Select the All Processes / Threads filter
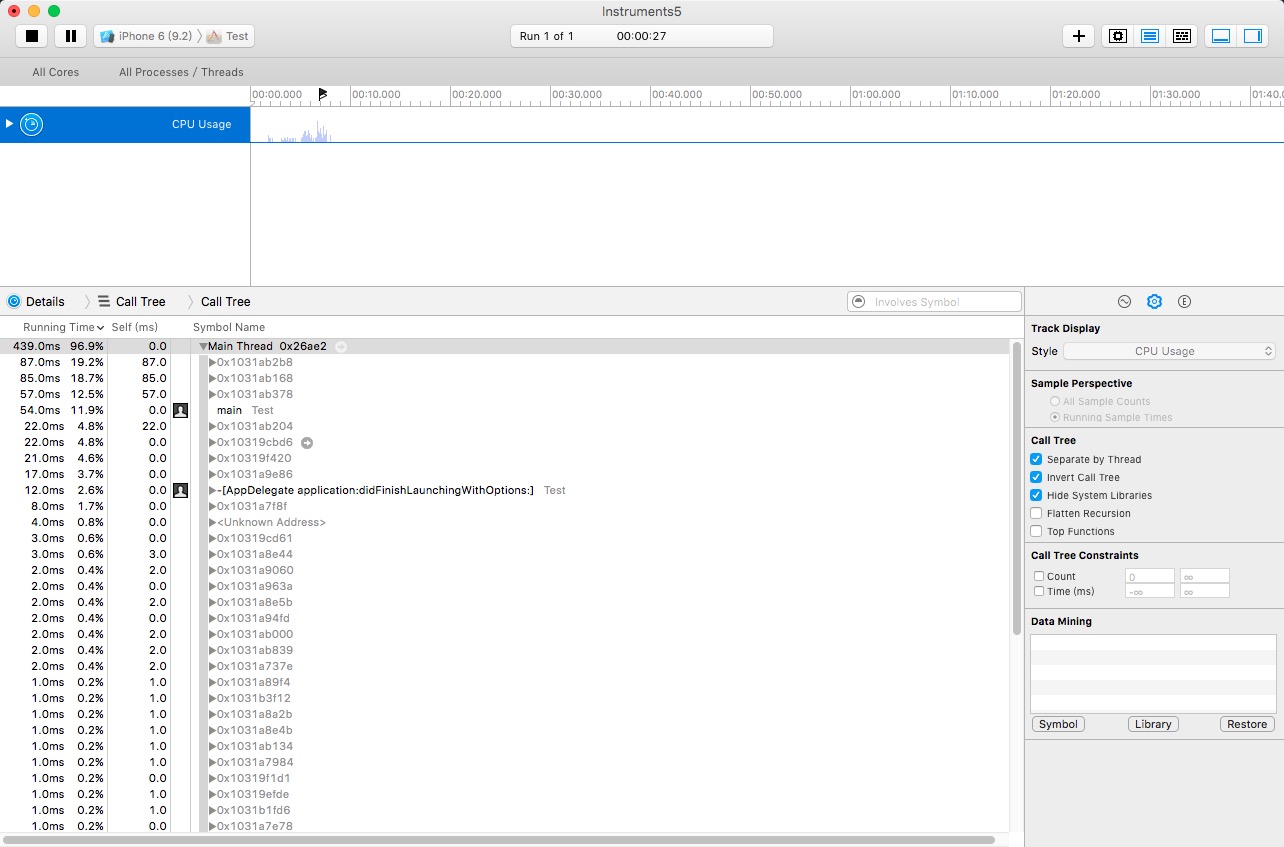 click(x=181, y=72)
